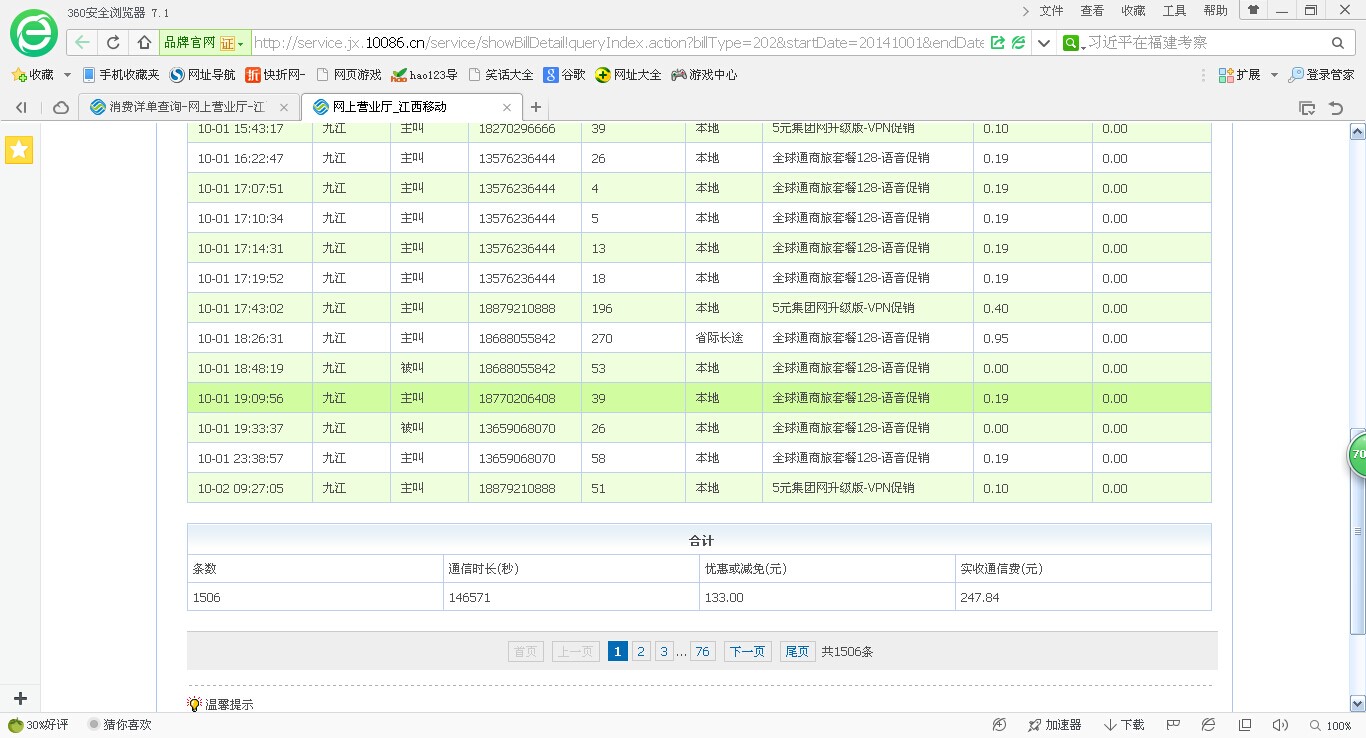Jump to the last page with 尾页
The image size is (1366, 738).
[x=797, y=652]
